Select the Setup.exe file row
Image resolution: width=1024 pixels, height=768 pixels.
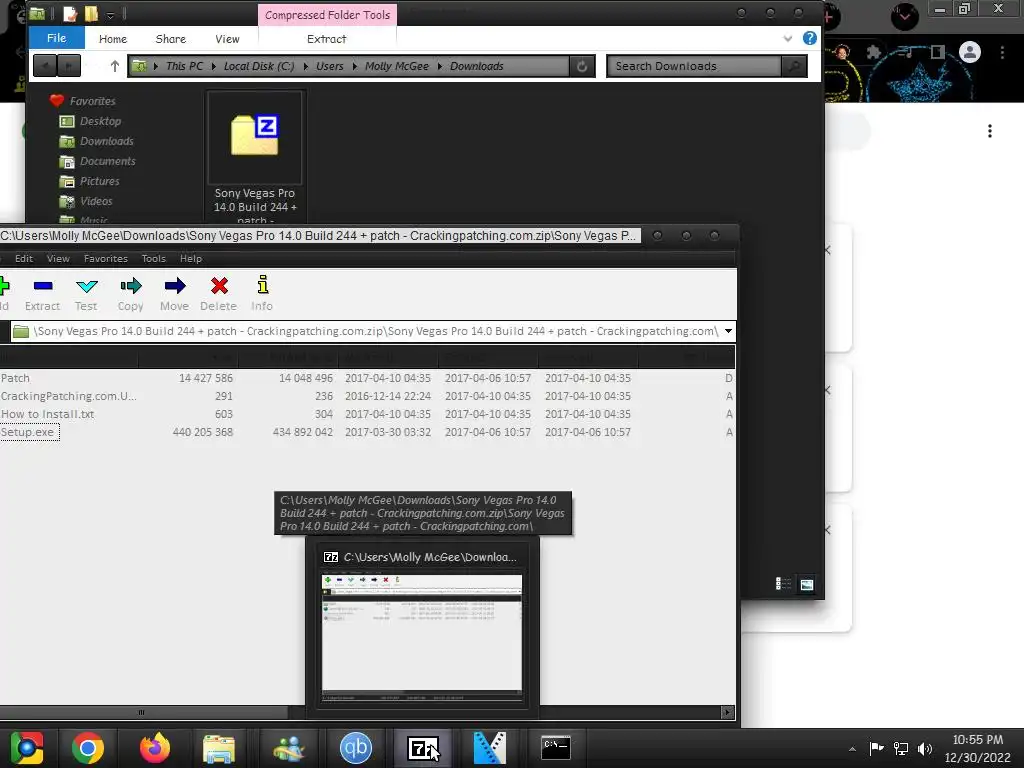[367, 432]
